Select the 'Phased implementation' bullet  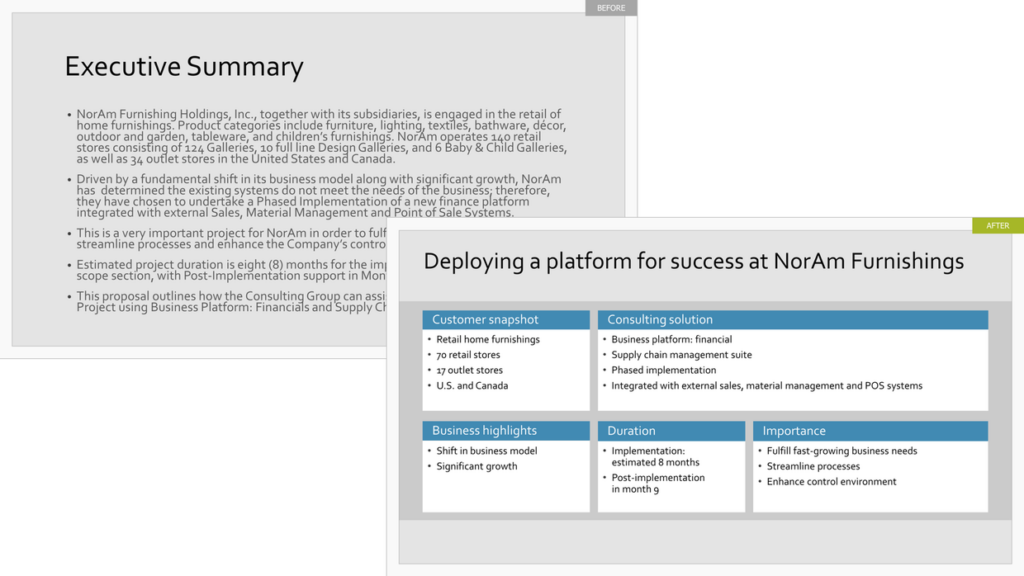[663, 370]
